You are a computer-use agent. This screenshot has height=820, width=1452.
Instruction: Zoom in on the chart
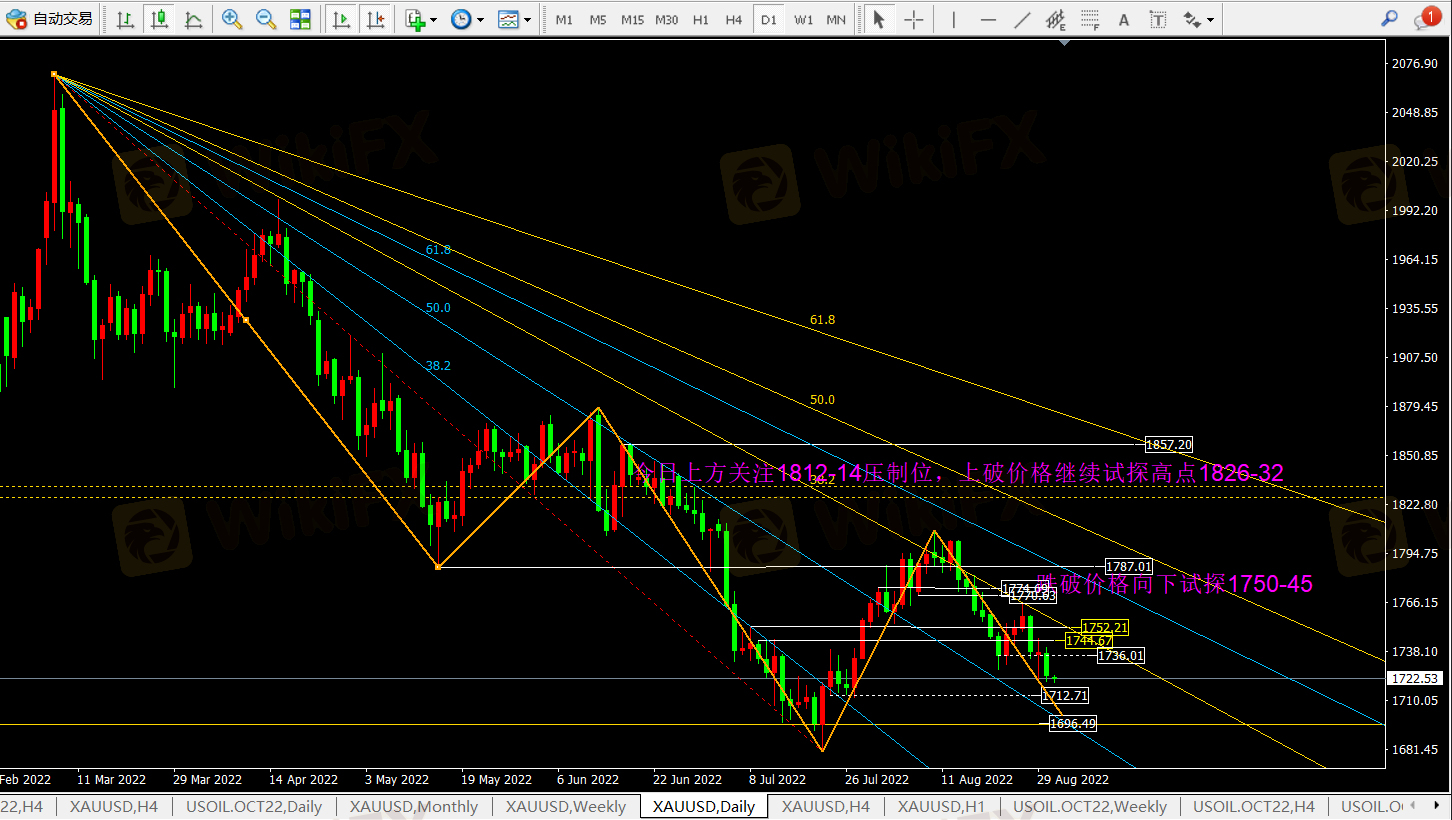[232, 19]
